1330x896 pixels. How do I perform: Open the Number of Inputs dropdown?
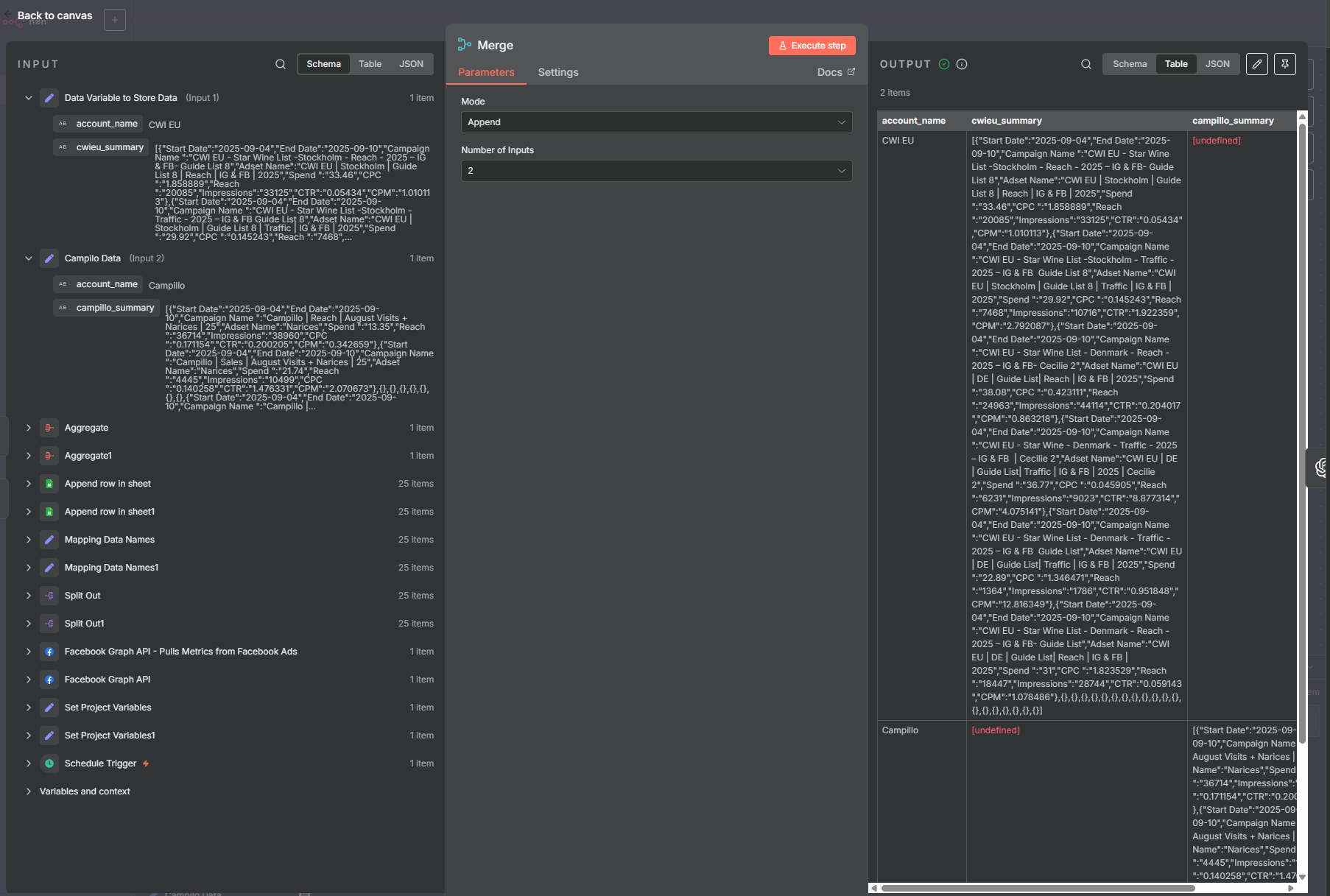point(655,171)
